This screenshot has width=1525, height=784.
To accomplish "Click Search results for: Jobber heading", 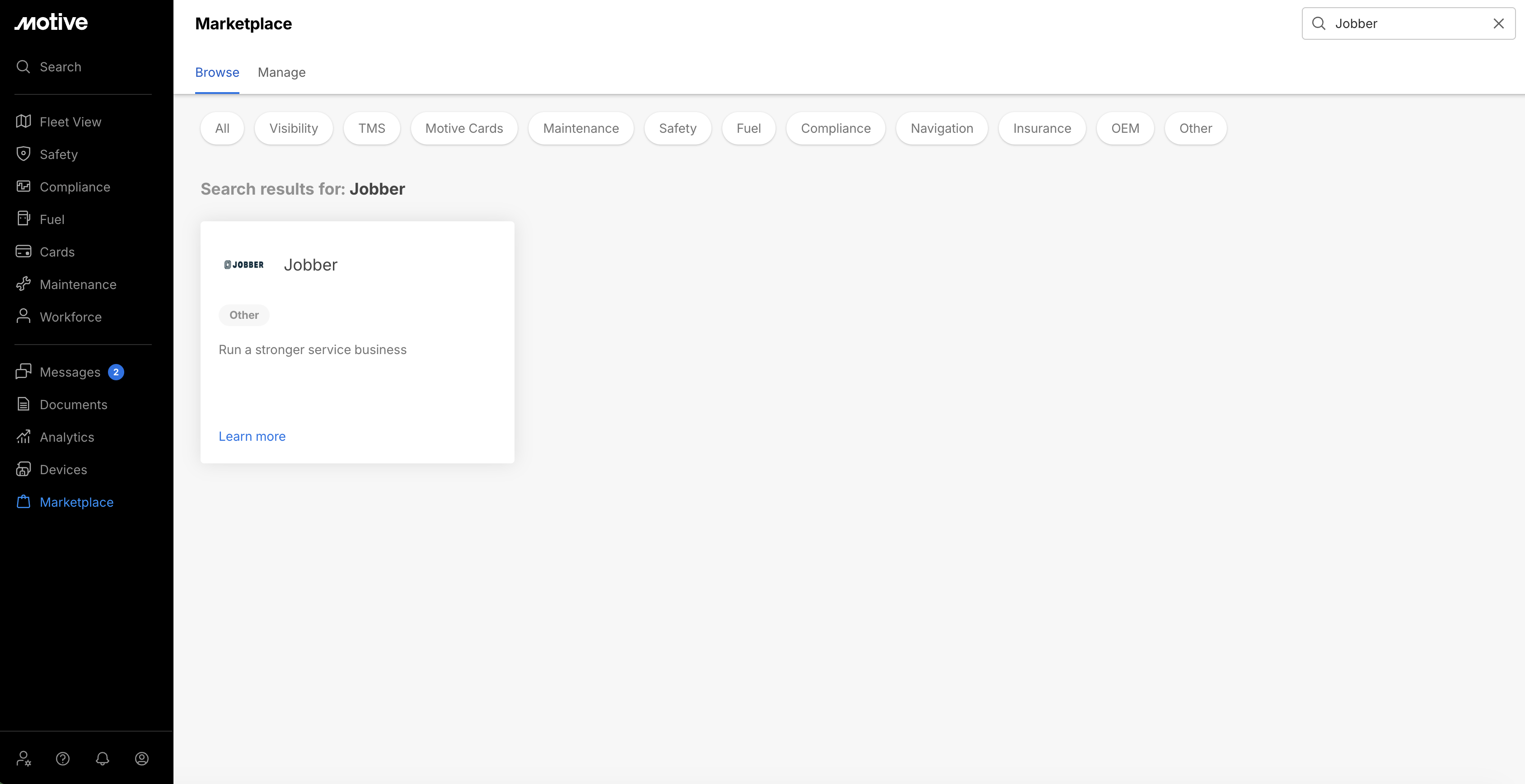I will click(x=303, y=189).
